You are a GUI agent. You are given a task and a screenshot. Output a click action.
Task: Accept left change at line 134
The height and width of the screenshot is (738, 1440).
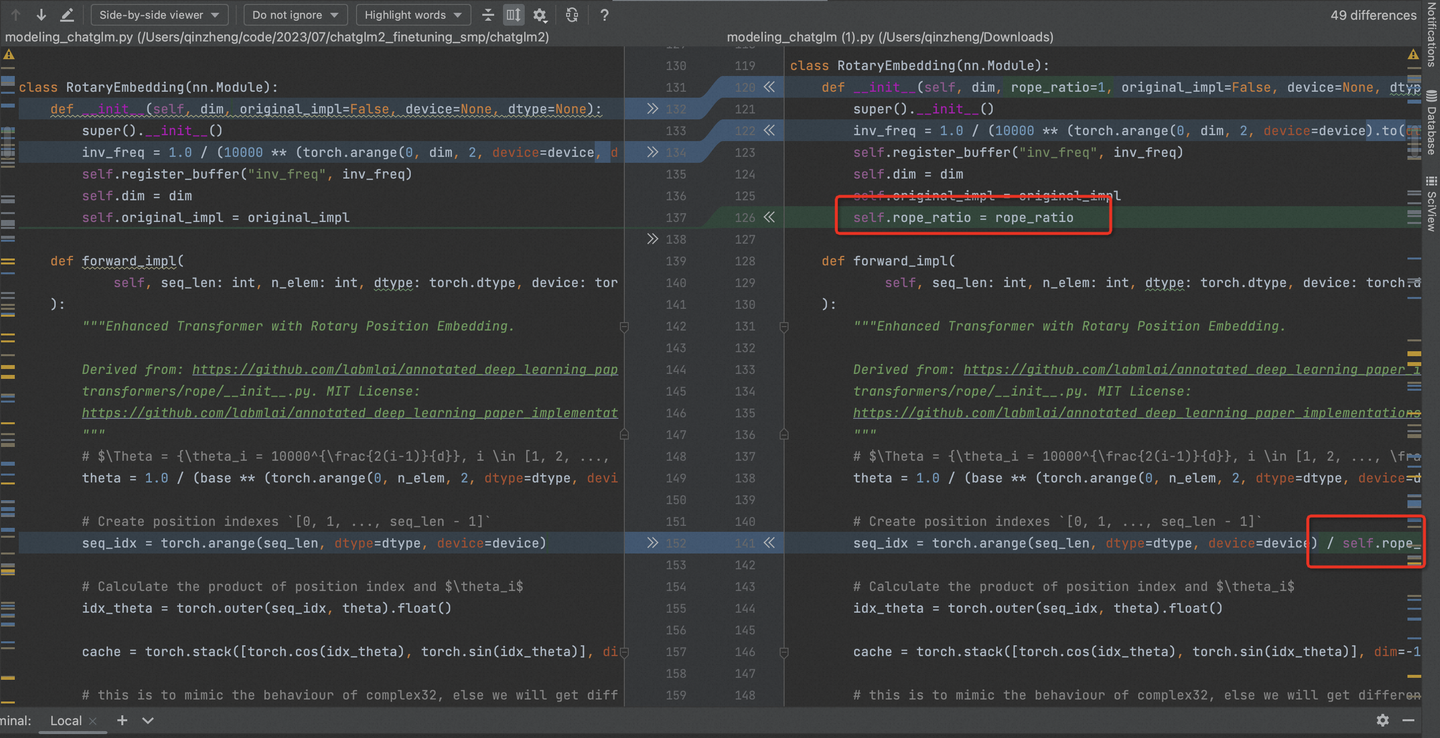(x=652, y=152)
